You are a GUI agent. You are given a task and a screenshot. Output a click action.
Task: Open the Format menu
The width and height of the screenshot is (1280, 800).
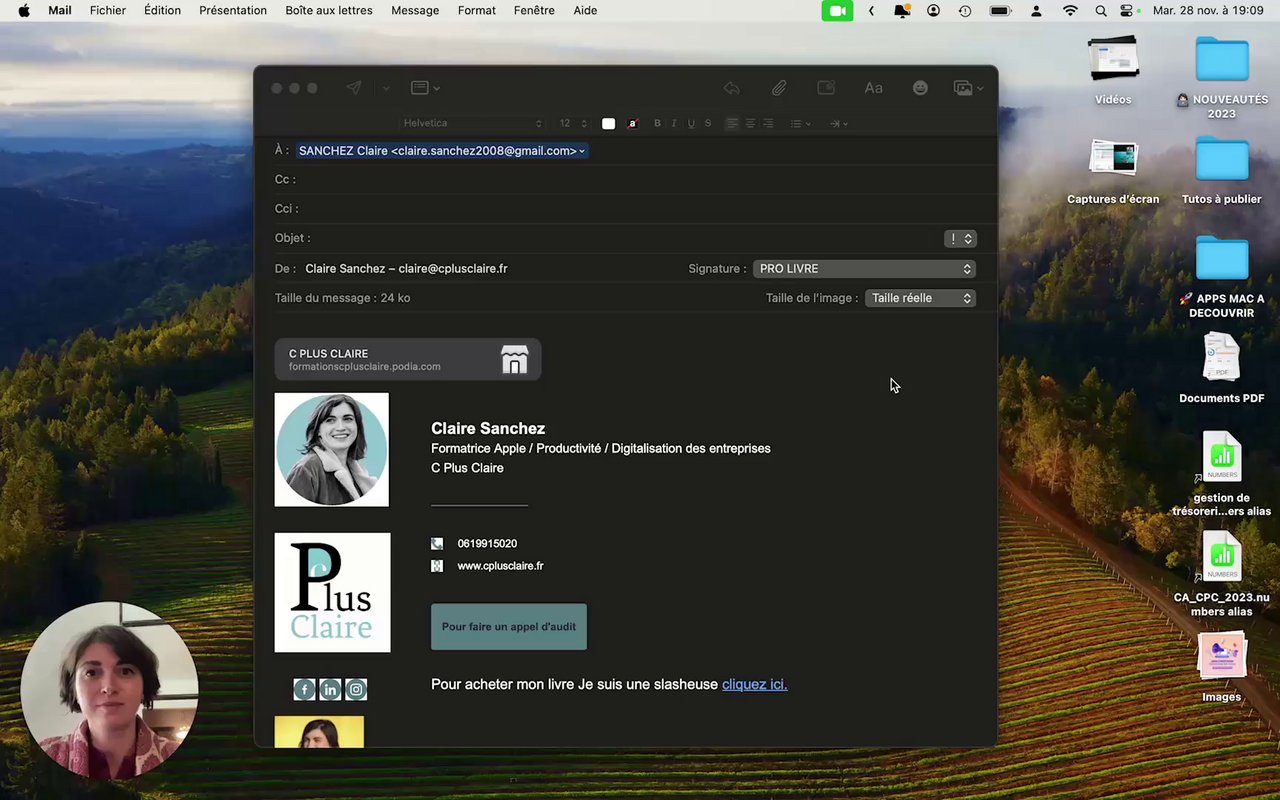click(477, 11)
